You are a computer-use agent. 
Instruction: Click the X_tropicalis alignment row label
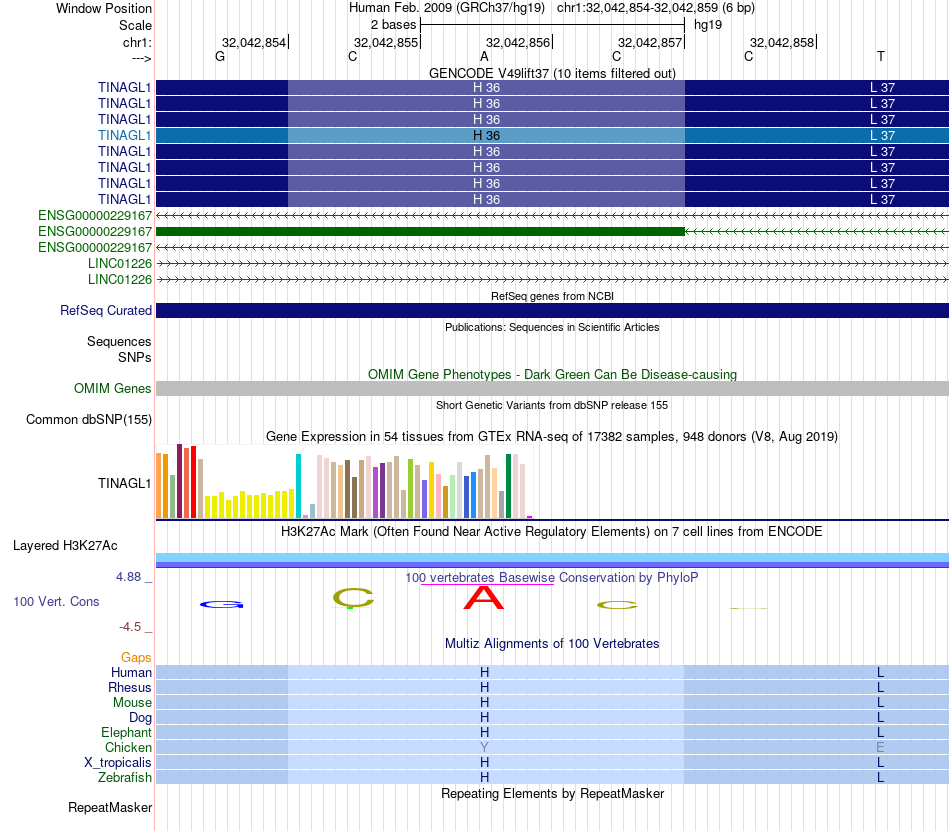coord(118,763)
